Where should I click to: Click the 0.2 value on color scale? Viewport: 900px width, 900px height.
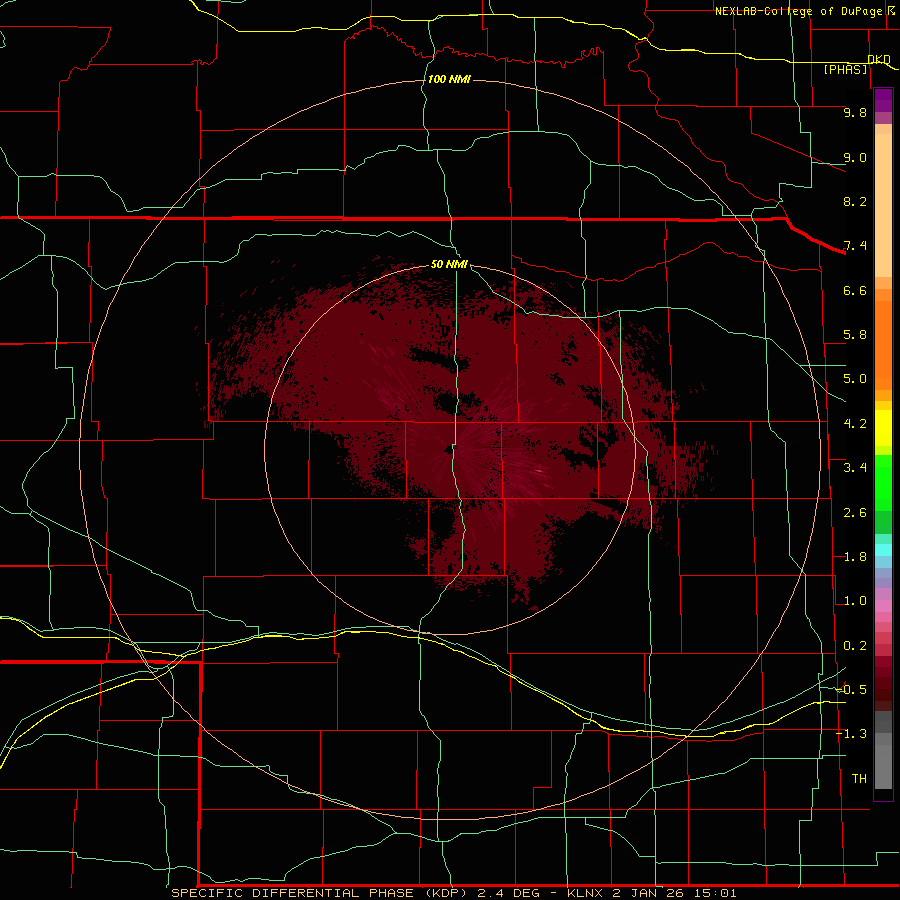[x=855, y=646]
